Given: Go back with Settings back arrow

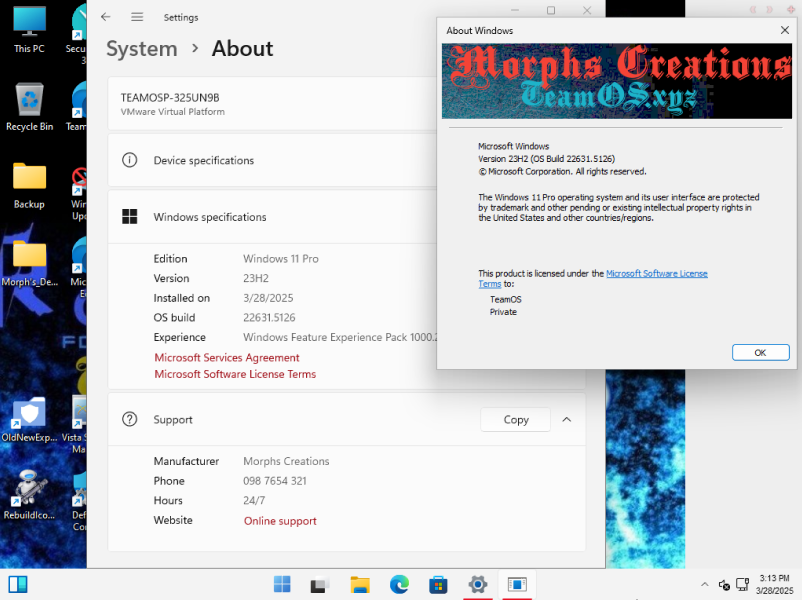Looking at the screenshot, I should (105, 17).
